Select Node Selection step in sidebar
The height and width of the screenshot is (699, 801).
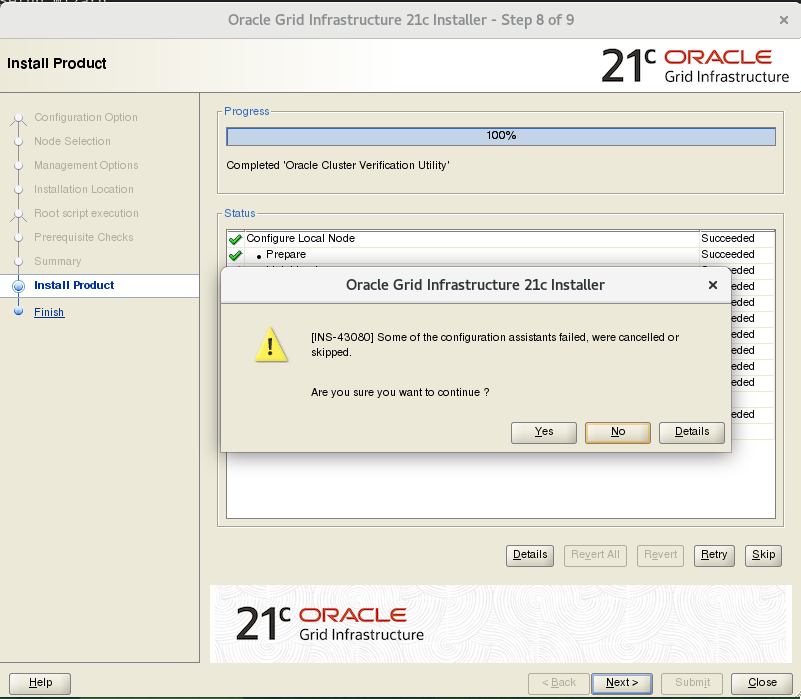point(72,141)
